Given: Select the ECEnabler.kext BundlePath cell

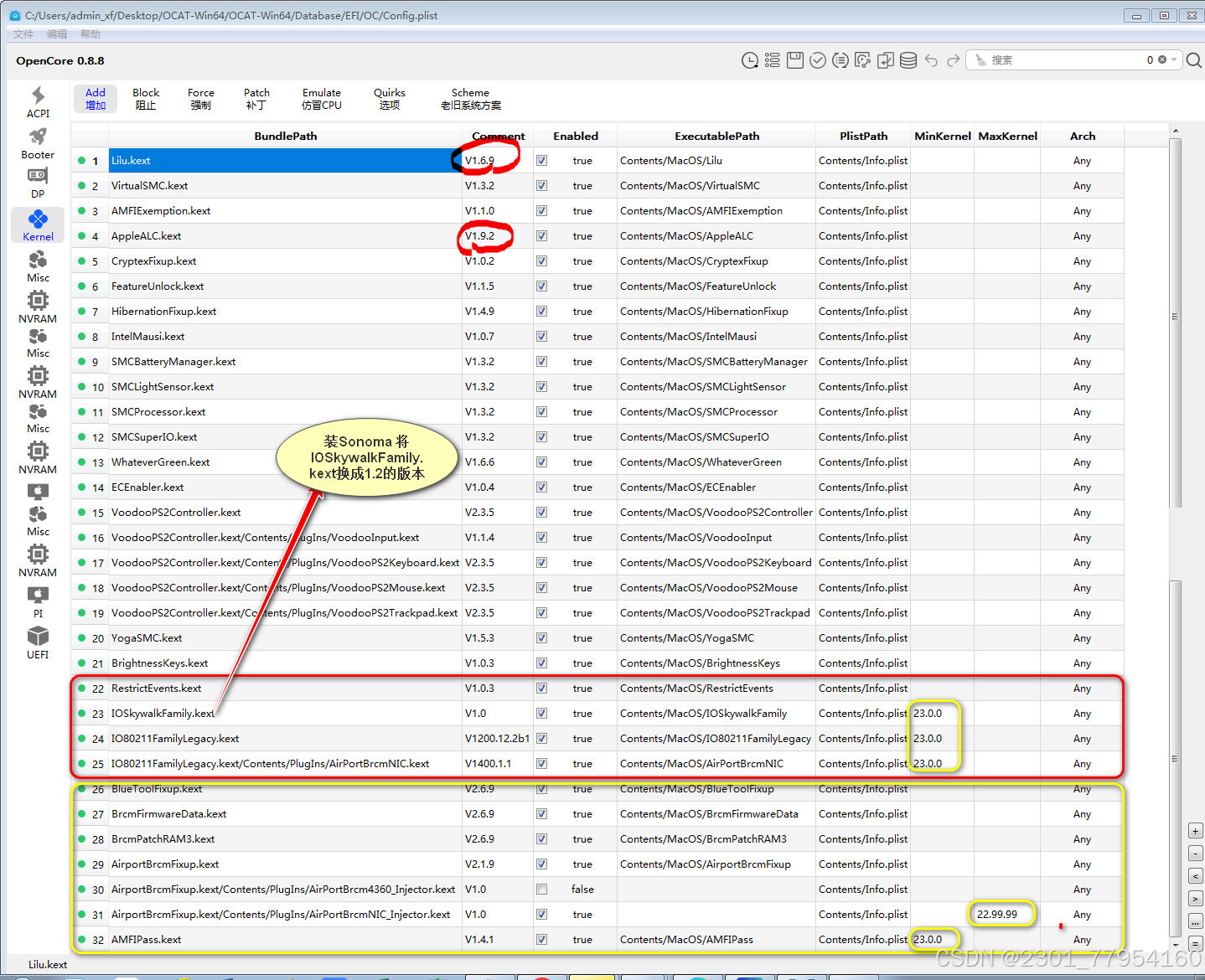Looking at the screenshot, I should 285,487.
